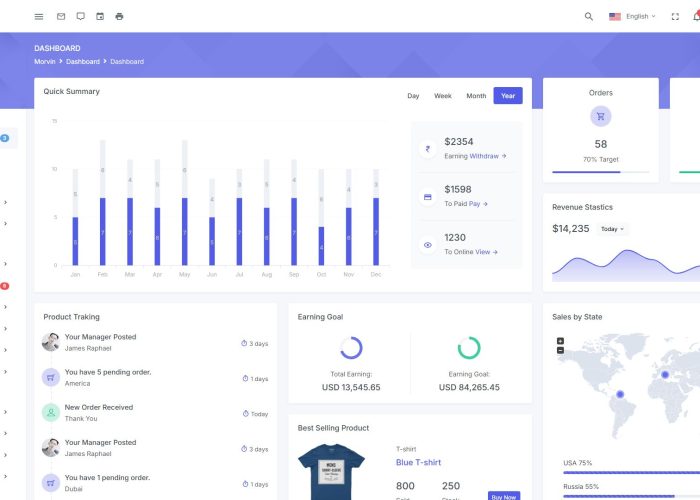Toggle fullscreen mode icon

pos(675,17)
